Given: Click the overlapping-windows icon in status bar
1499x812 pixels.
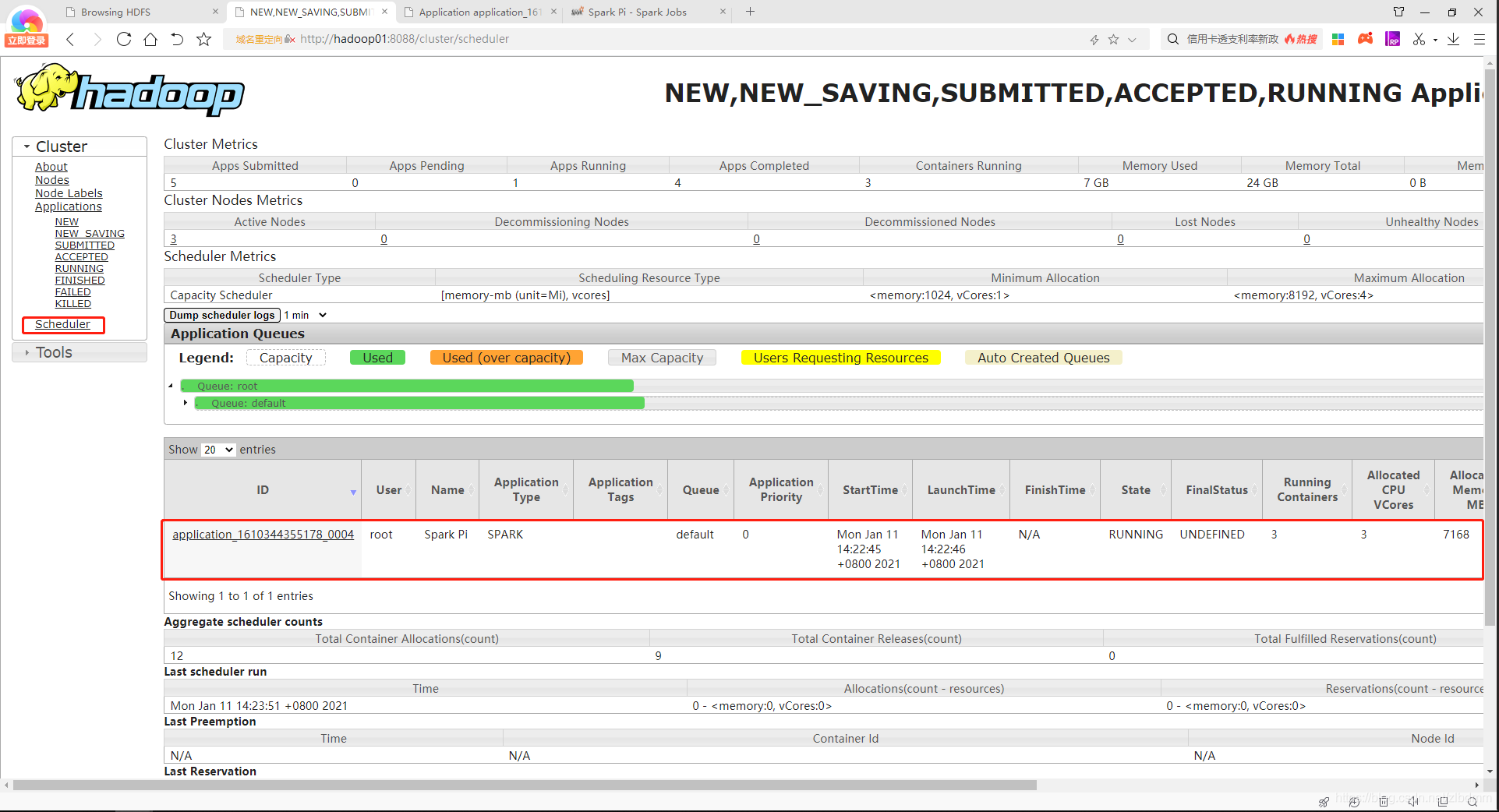Looking at the screenshot, I should pos(1443,801).
